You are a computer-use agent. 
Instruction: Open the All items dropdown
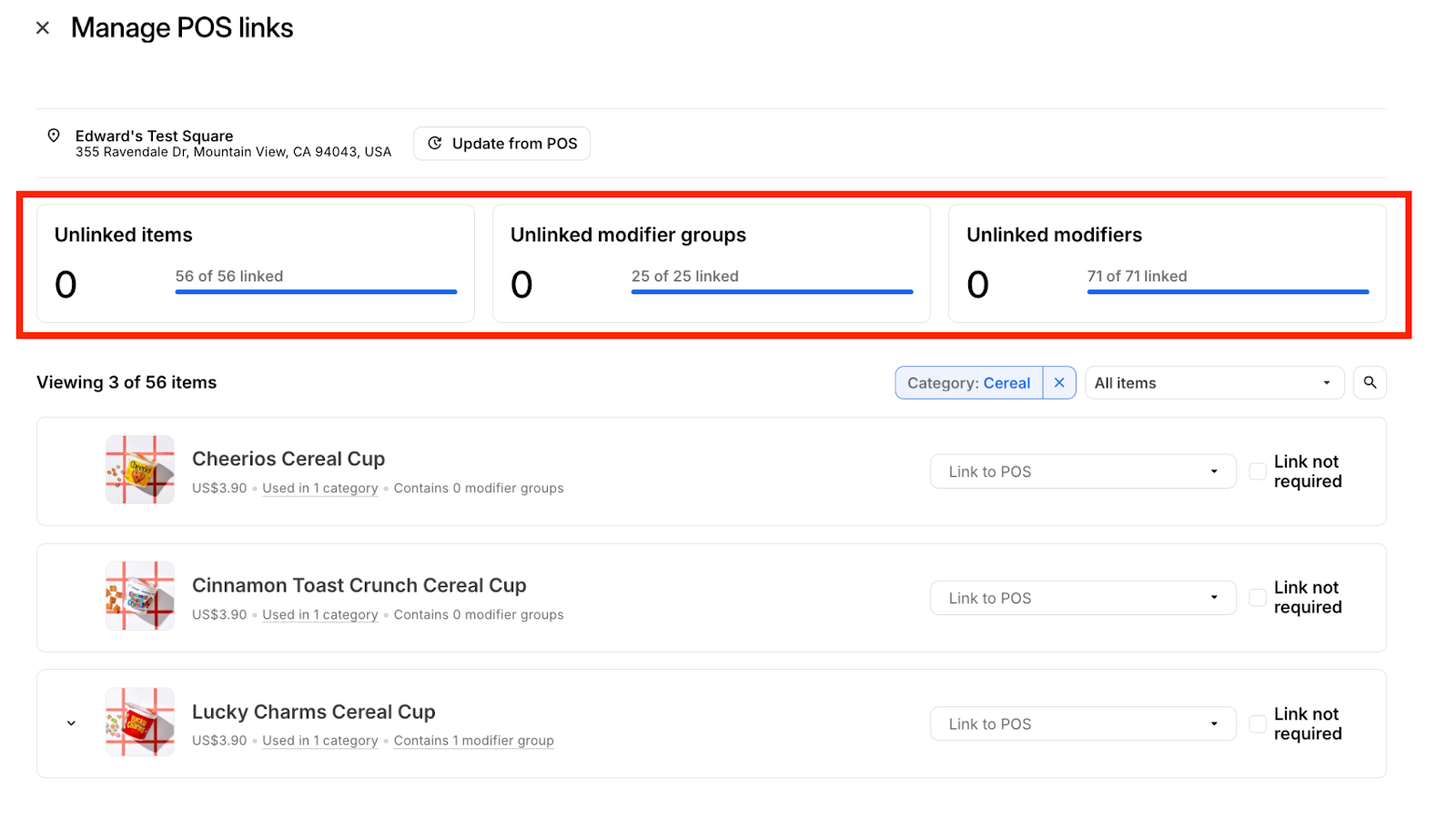(1214, 382)
